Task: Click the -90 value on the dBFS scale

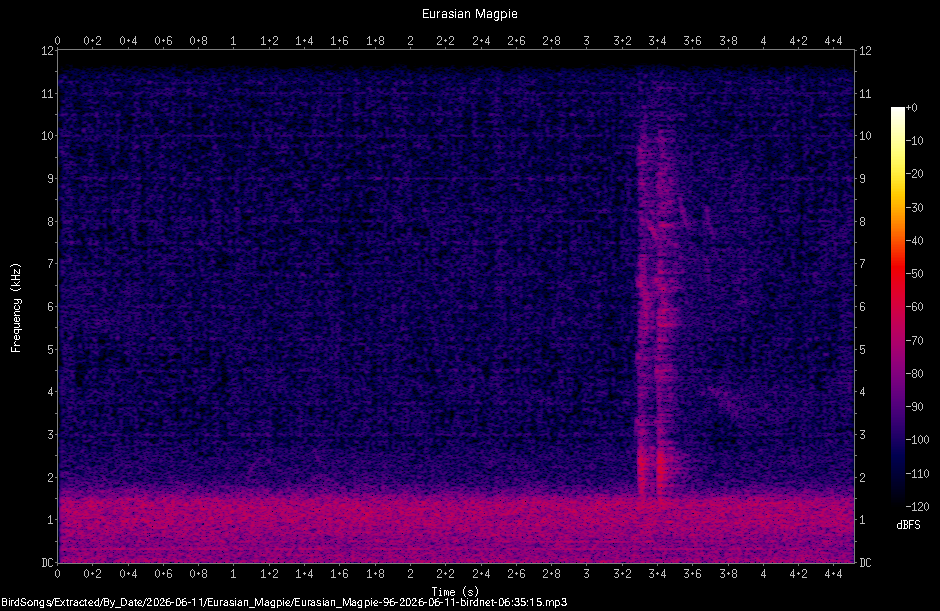Action: [914, 407]
